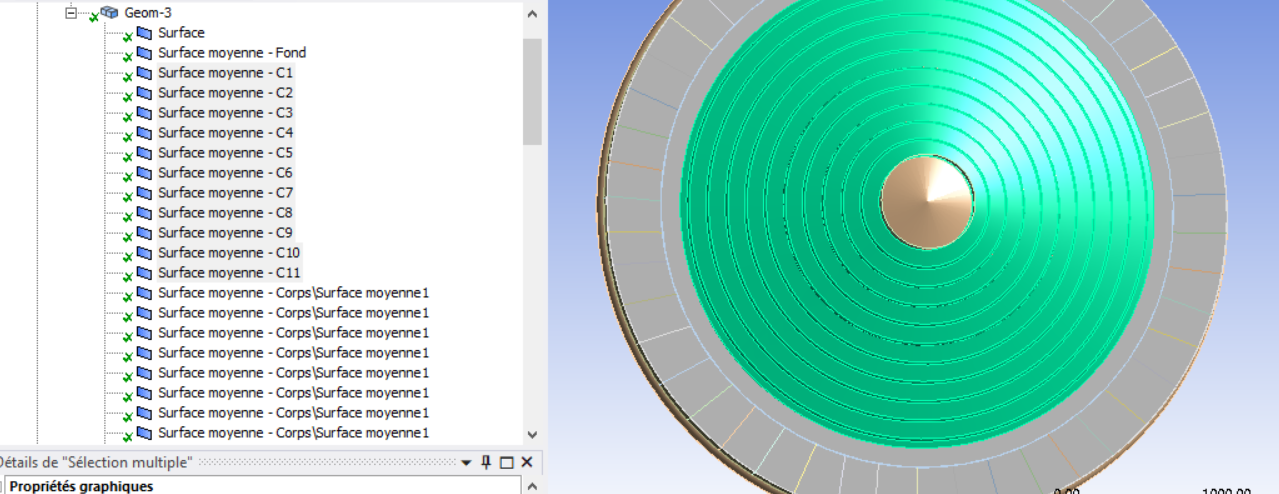Click the blue surface icon of C8
1279x494 pixels.
[x=144, y=213]
